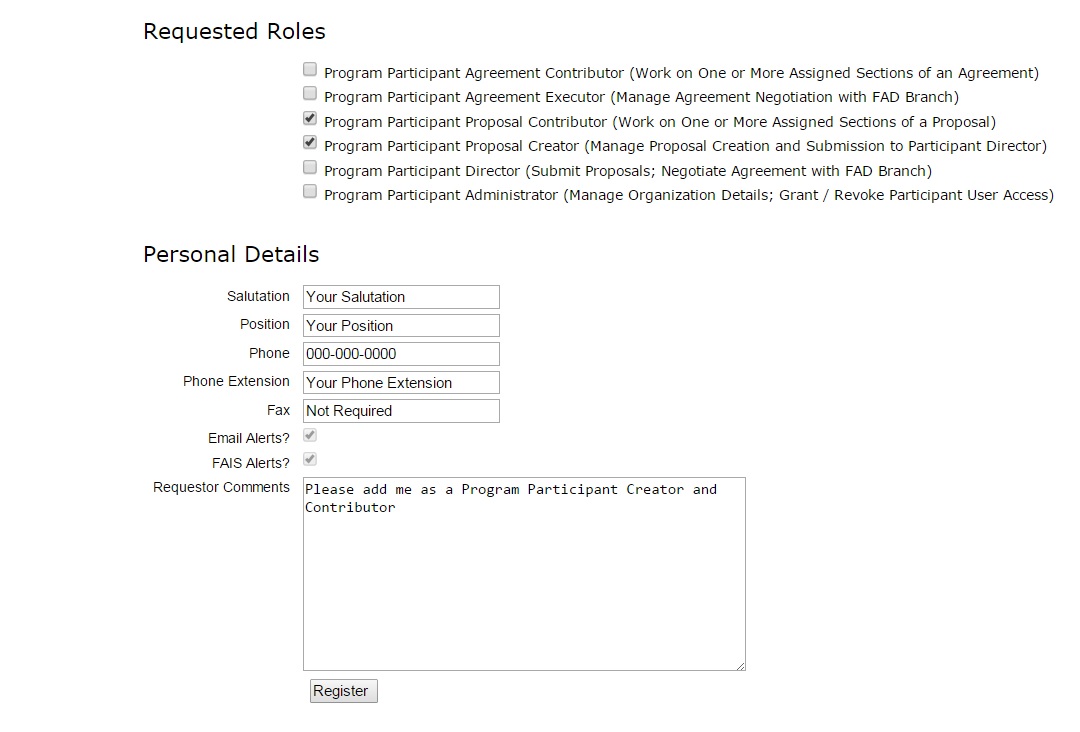The image size is (1080, 732).
Task: Tick the Program Participant Director checkbox
Action: (310, 168)
